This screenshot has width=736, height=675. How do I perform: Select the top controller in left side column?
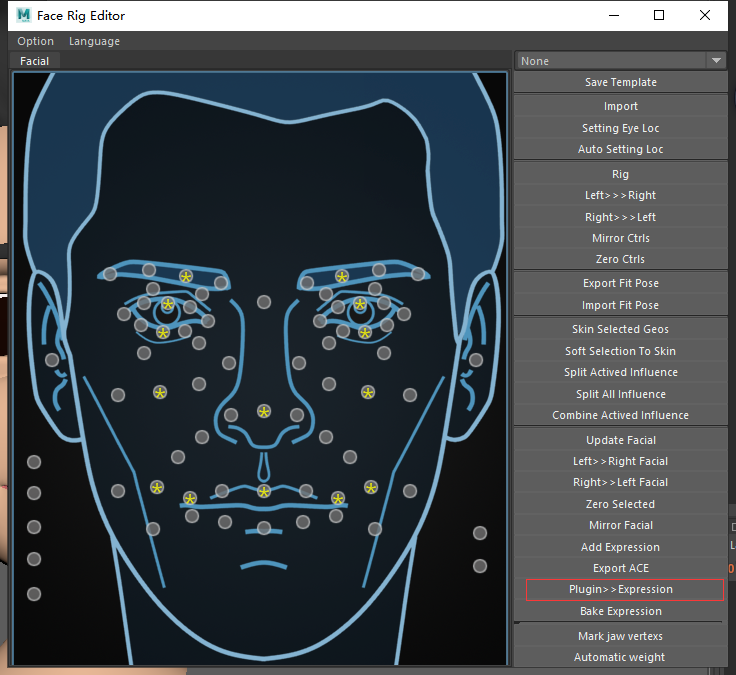coord(34,462)
